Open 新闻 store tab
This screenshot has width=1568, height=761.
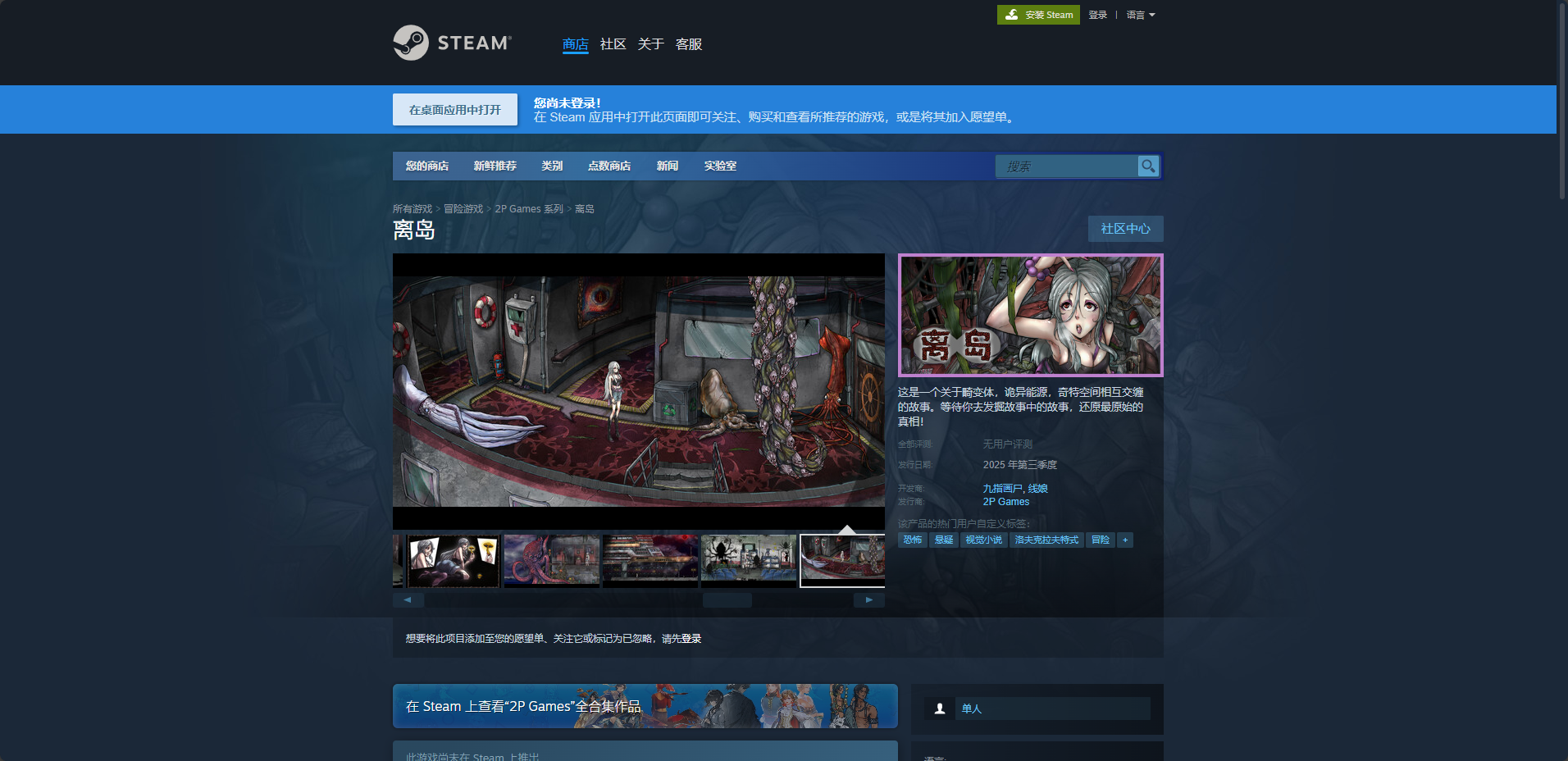pos(668,166)
